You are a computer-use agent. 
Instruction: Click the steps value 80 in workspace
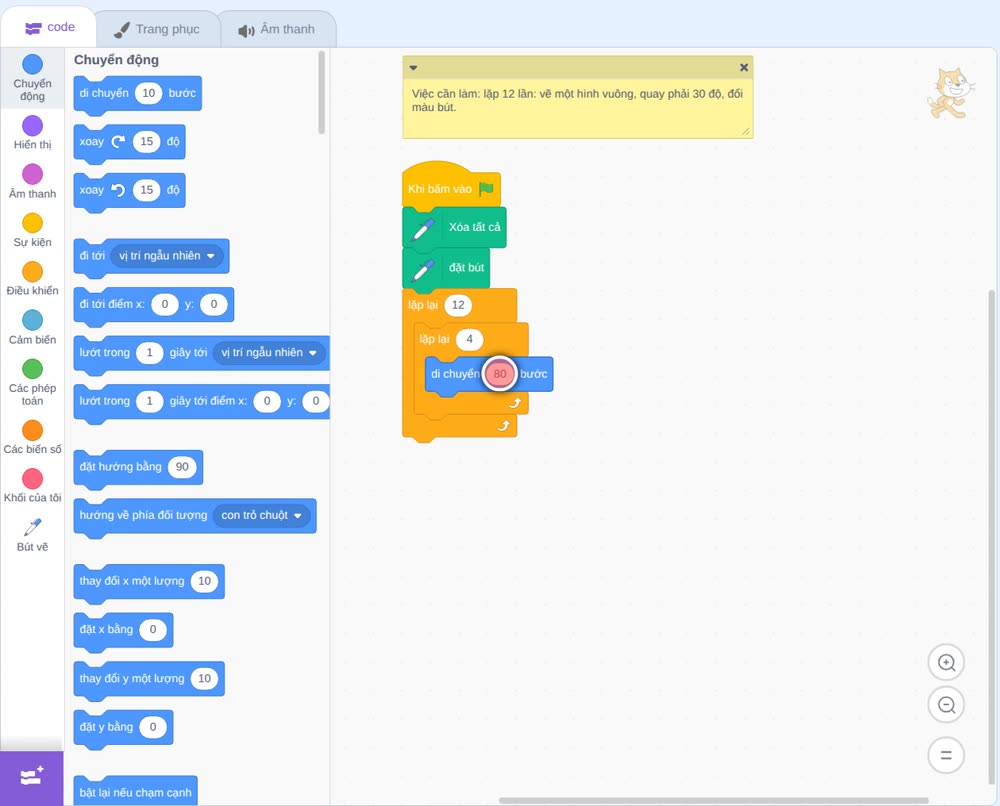(500, 374)
